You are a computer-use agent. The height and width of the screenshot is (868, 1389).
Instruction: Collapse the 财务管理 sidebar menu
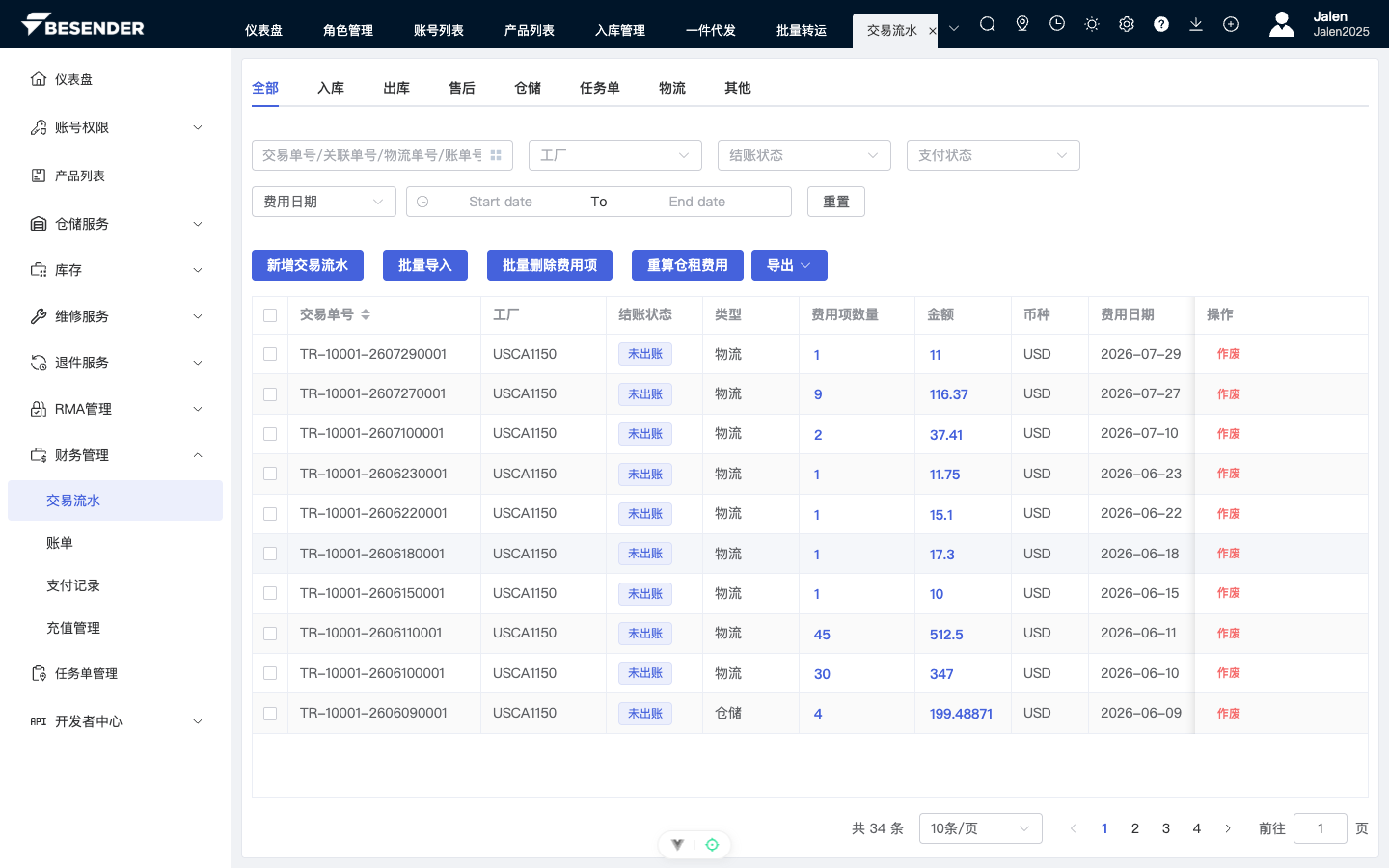(198, 455)
